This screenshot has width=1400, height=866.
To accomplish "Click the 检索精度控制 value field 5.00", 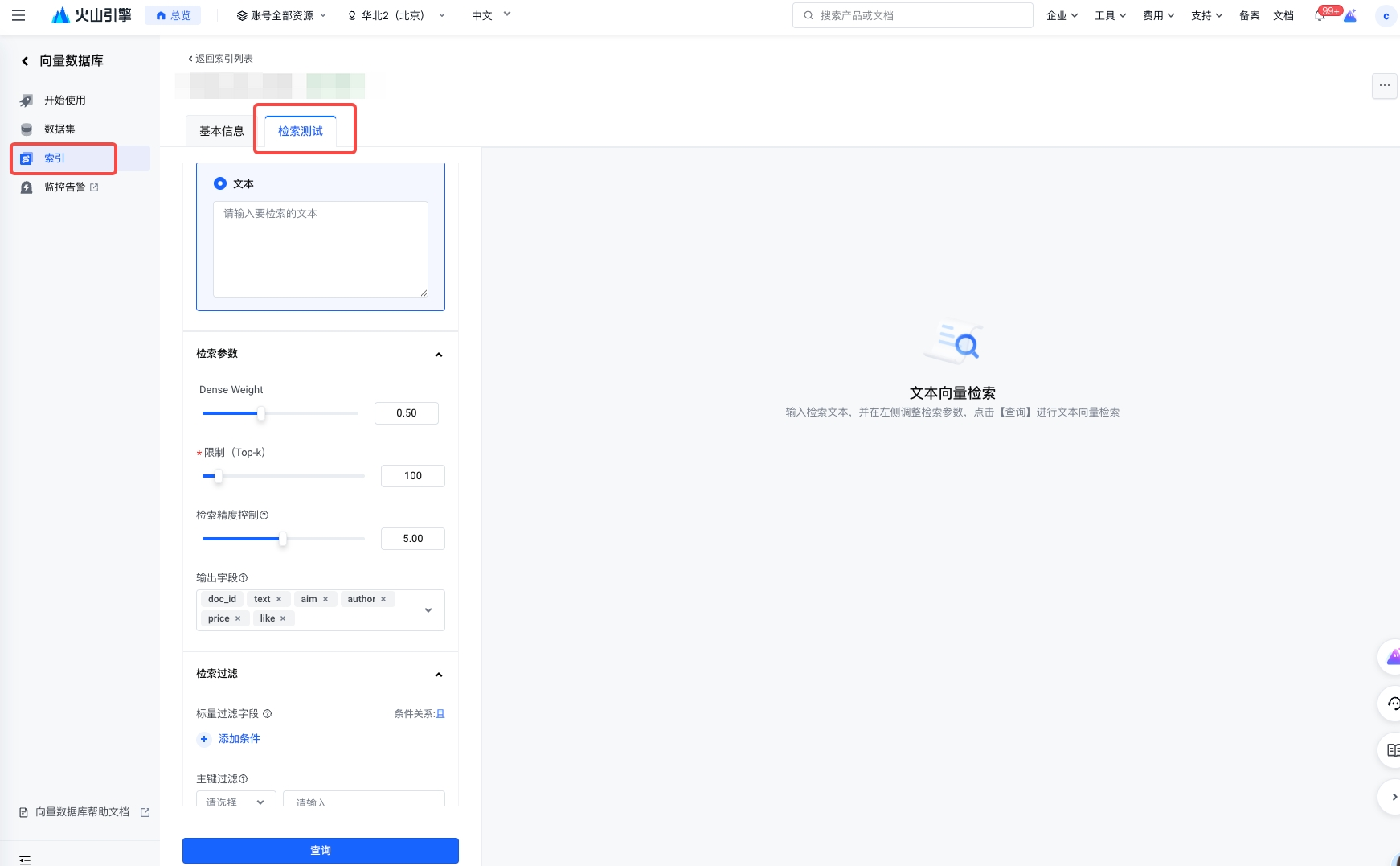I will click(413, 539).
